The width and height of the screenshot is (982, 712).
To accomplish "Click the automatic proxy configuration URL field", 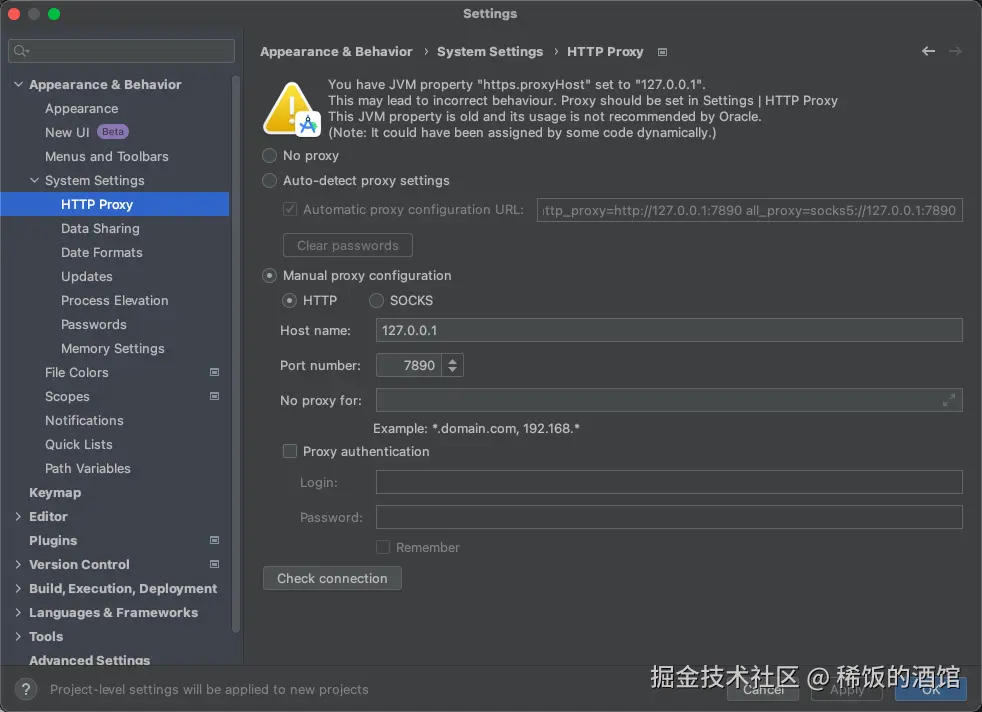I will [x=750, y=210].
